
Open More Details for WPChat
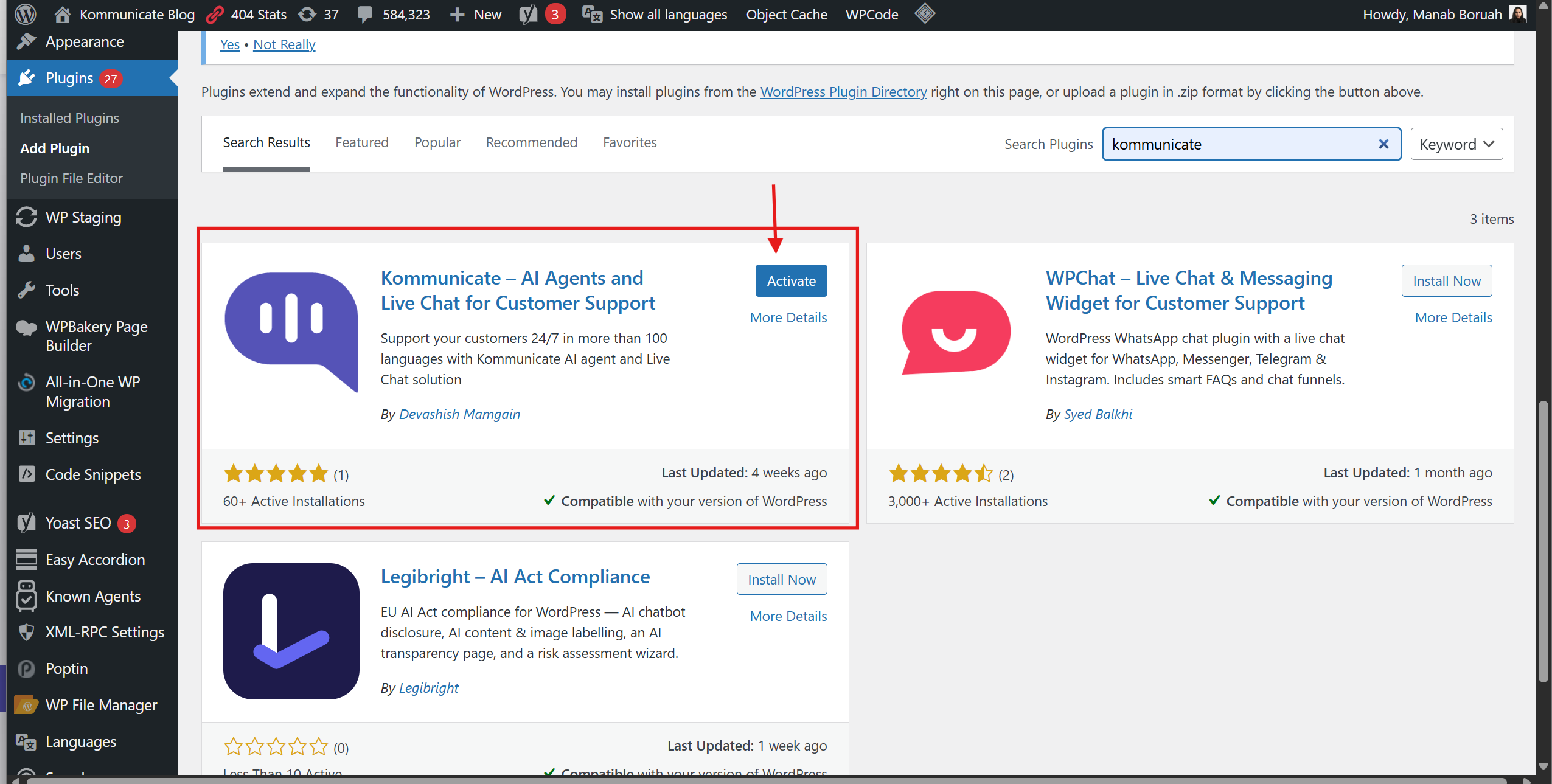tap(1453, 317)
